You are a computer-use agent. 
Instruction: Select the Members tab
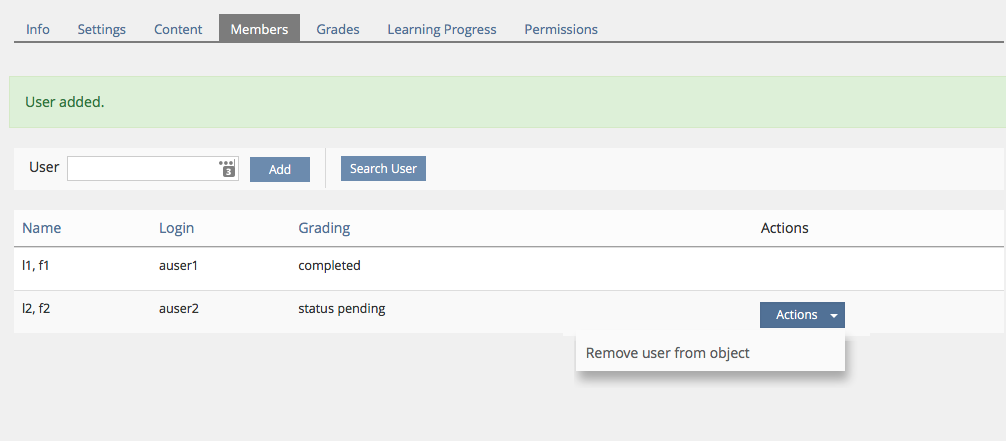(x=259, y=29)
